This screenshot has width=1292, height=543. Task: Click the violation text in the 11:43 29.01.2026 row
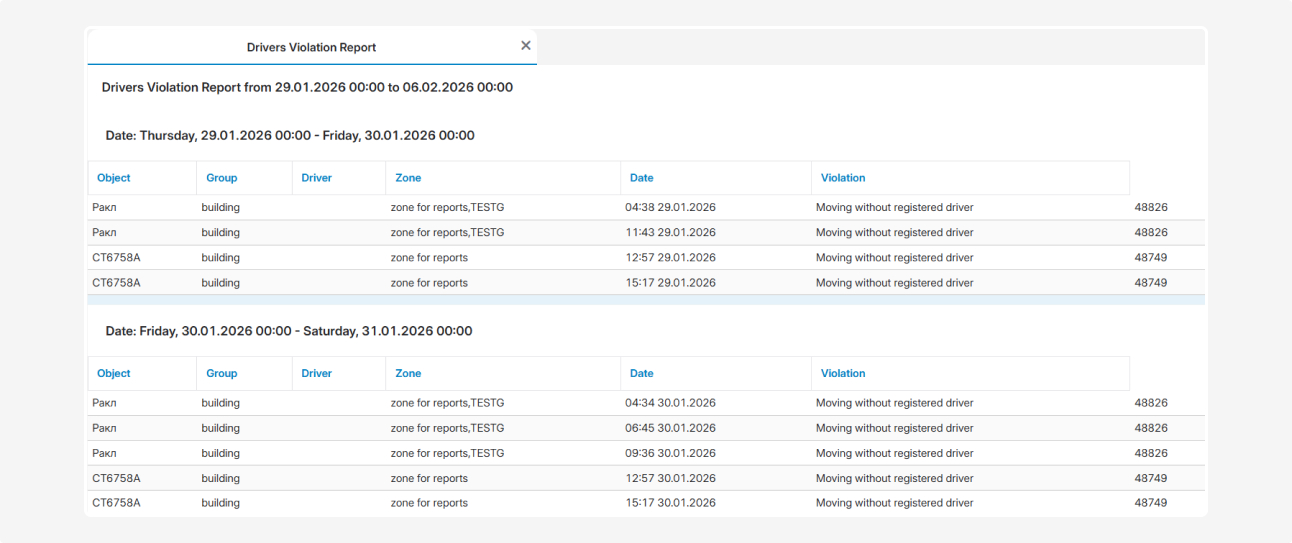[894, 233]
